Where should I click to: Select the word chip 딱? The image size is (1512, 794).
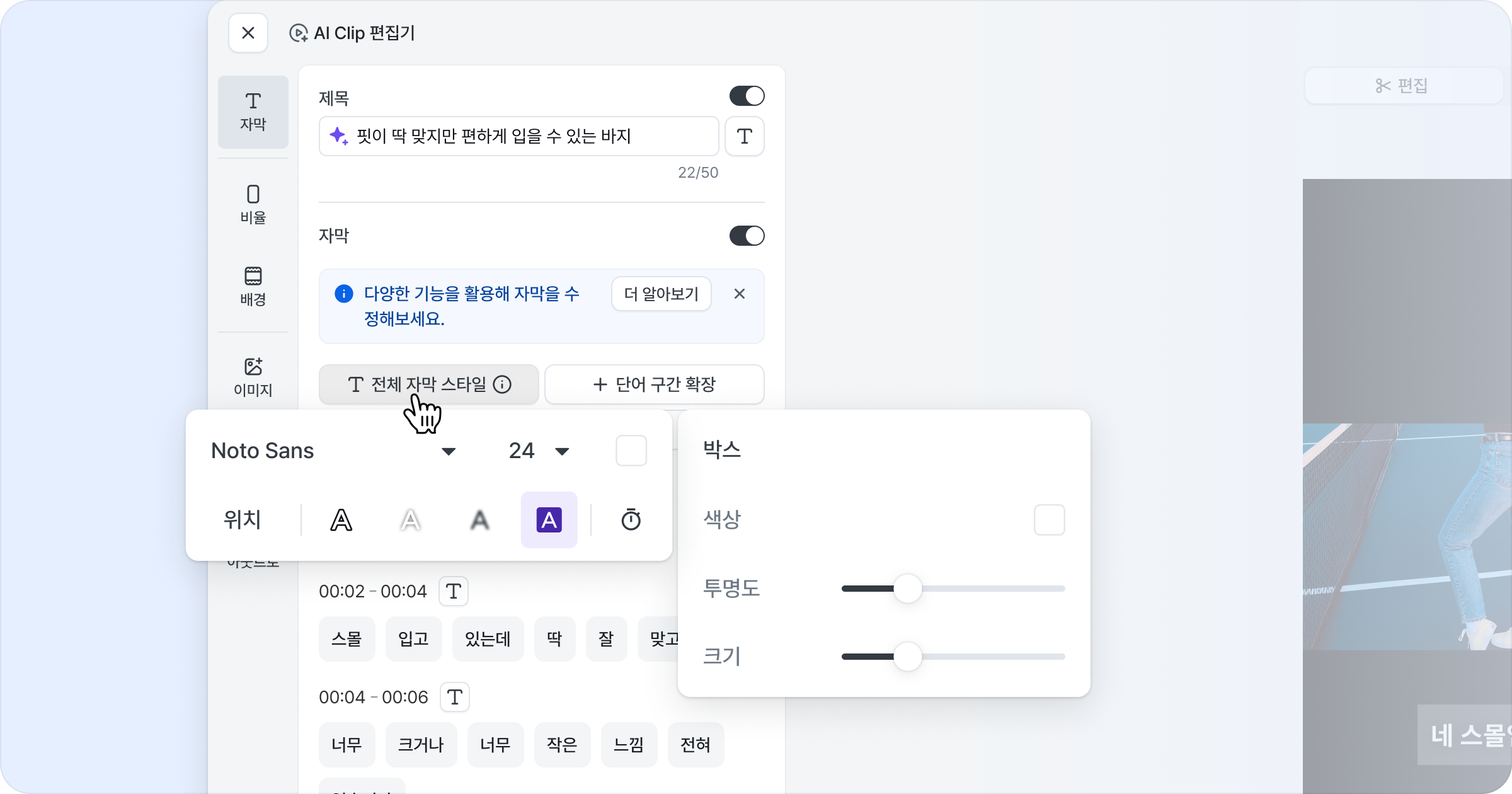tap(555, 639)
